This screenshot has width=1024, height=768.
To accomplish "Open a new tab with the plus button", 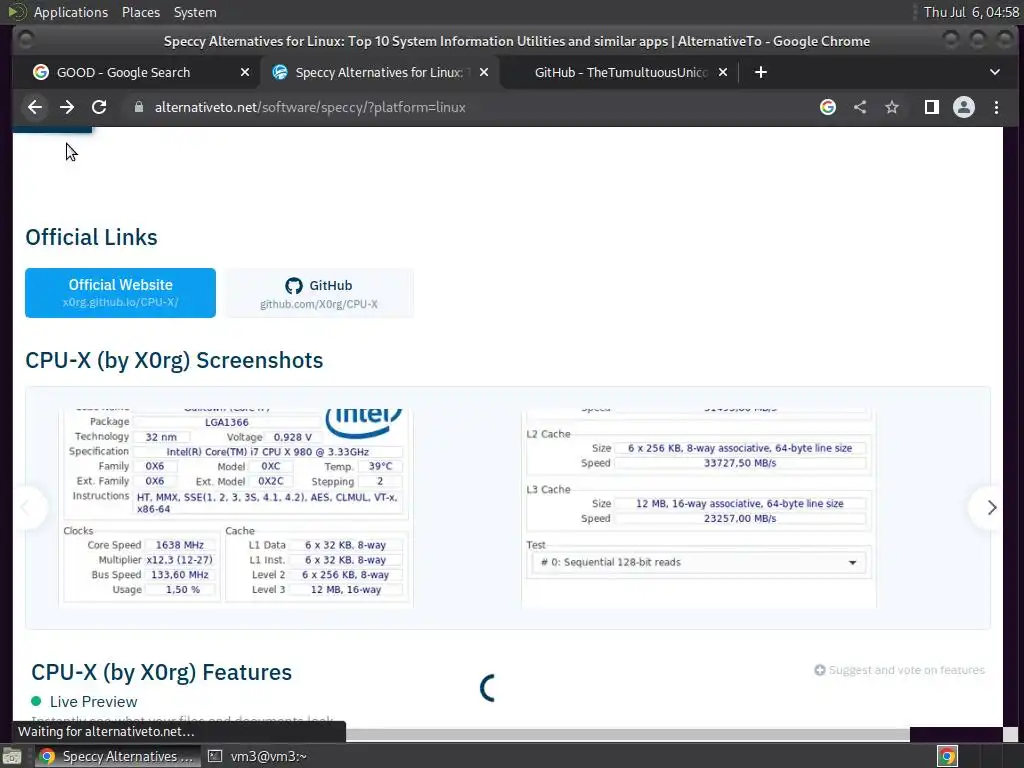I will coord(761,72).
